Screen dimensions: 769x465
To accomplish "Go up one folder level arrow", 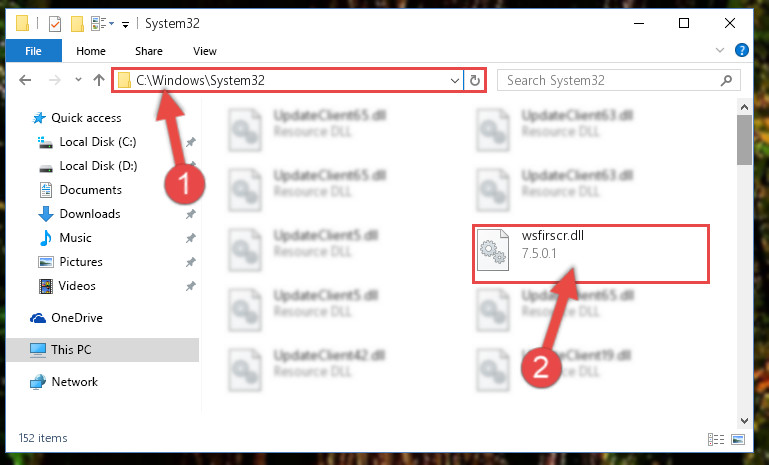I will tap(99, 80).
